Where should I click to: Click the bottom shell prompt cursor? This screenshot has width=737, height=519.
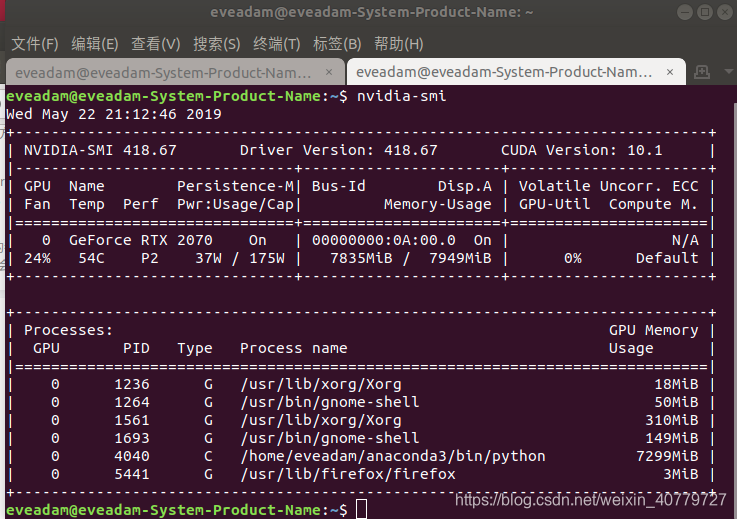coord(361,510)
